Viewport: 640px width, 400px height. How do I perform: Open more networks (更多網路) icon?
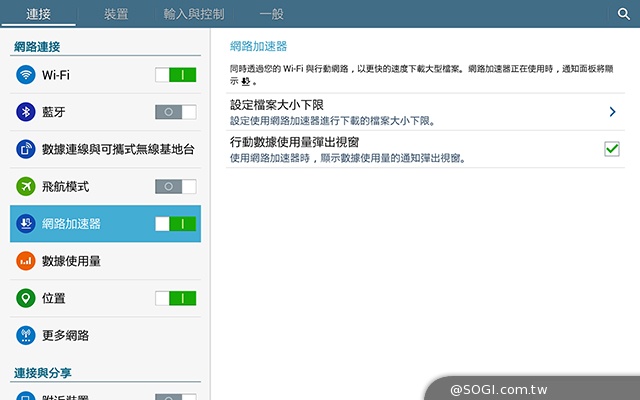point(26,335)
